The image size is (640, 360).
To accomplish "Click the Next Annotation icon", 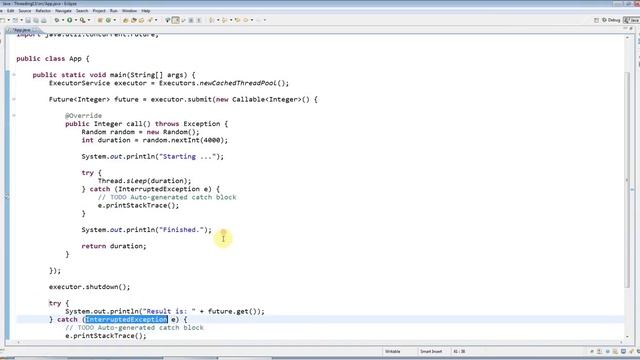I will click(x=211, y=20).
